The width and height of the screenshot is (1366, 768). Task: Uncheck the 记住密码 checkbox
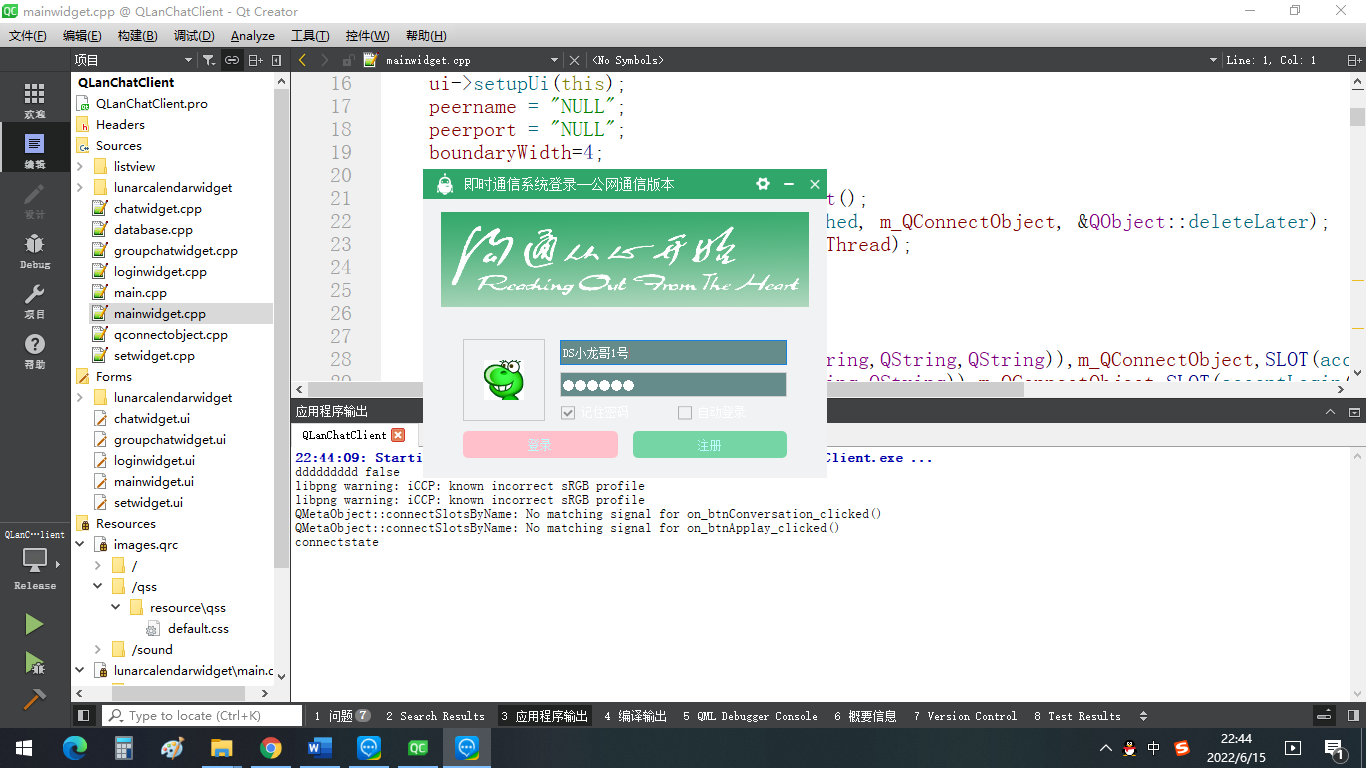pyautogui.click(x=568, y=413)
